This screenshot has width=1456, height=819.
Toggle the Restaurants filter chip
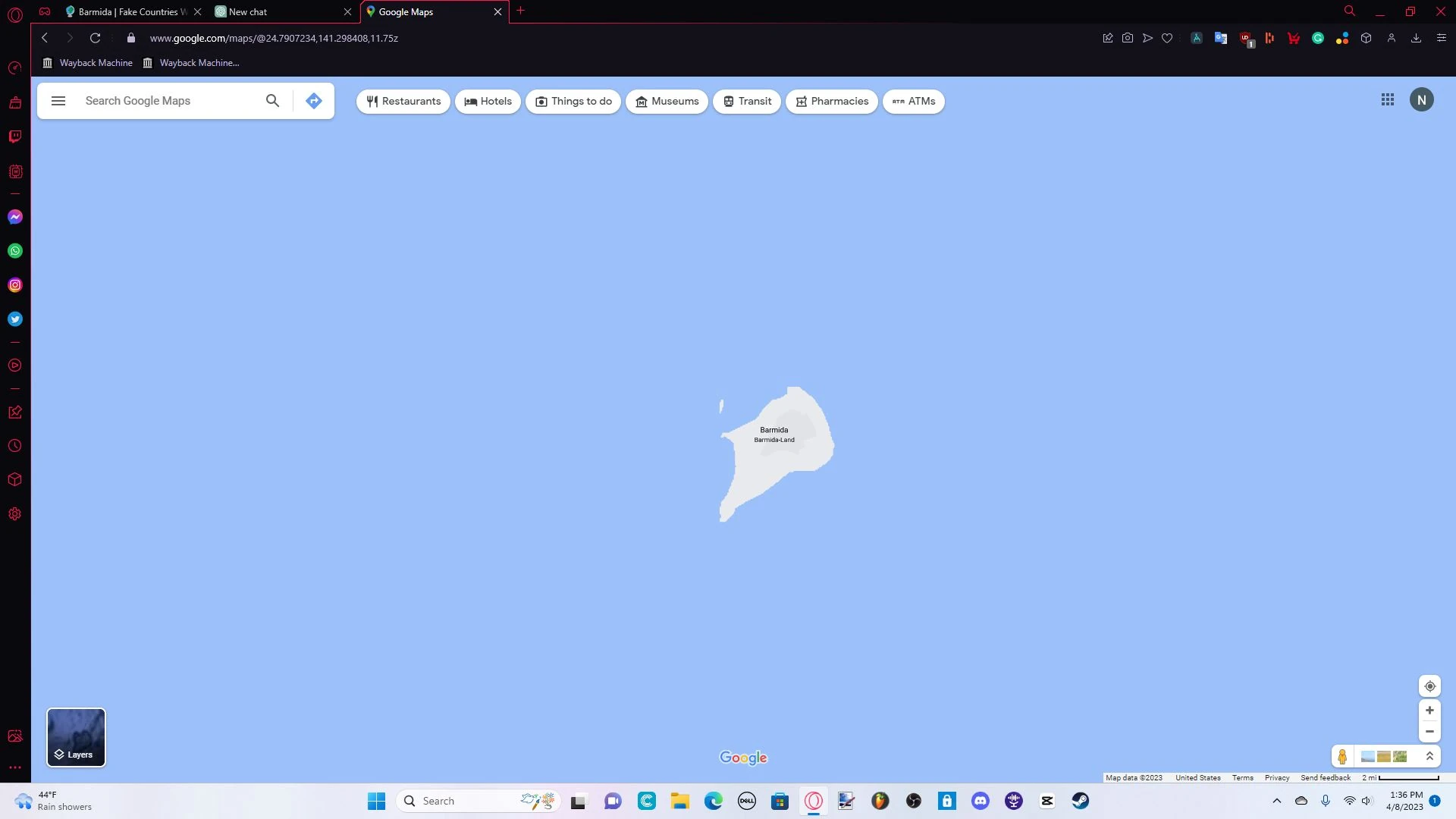(403, 102)
